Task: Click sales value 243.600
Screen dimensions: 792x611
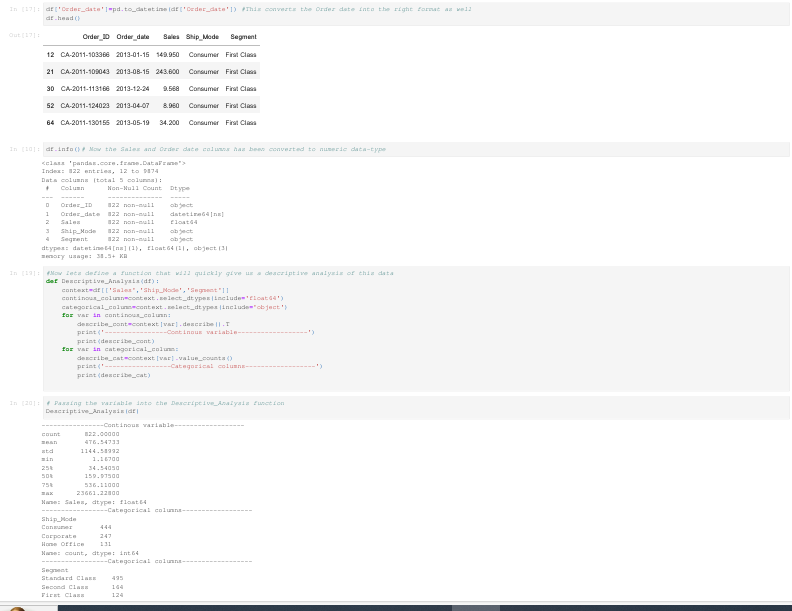Action: (x=168, y=72)
